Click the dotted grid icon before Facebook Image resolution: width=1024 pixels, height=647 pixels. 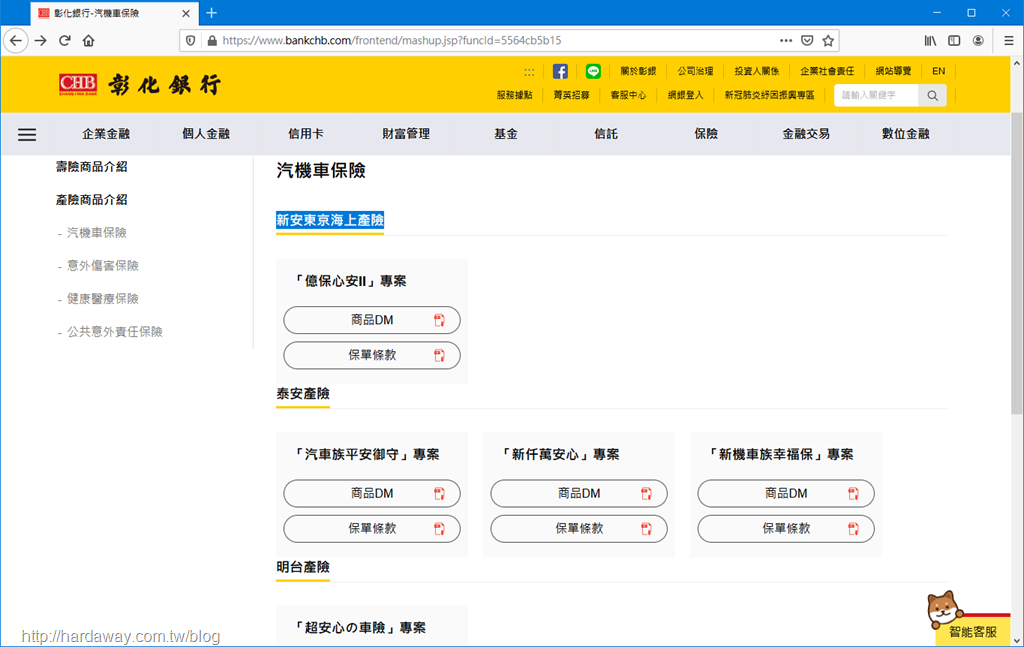coord(529,72)
